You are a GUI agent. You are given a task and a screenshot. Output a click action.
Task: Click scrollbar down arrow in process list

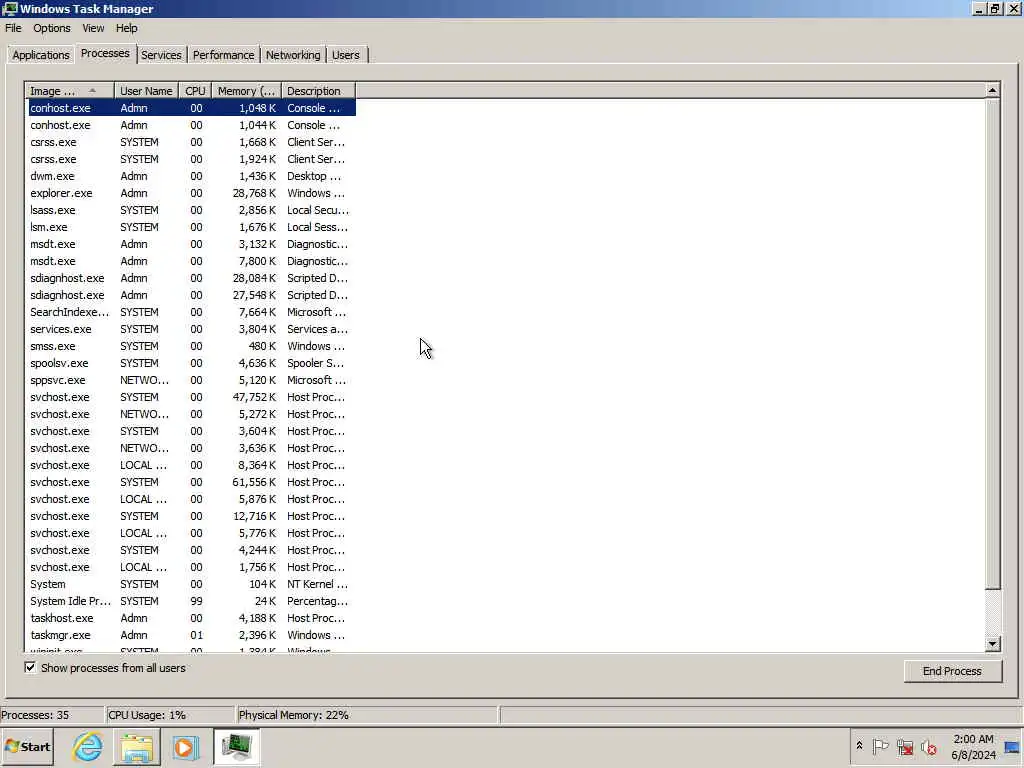pyautogui.click(x=993, y=644)
